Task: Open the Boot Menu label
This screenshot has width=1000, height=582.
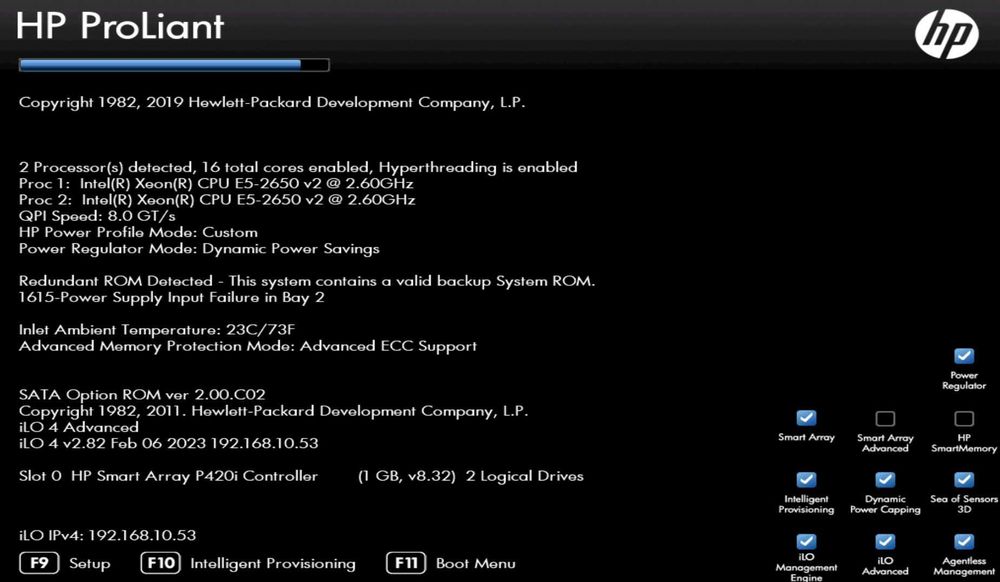Action: 476,564
